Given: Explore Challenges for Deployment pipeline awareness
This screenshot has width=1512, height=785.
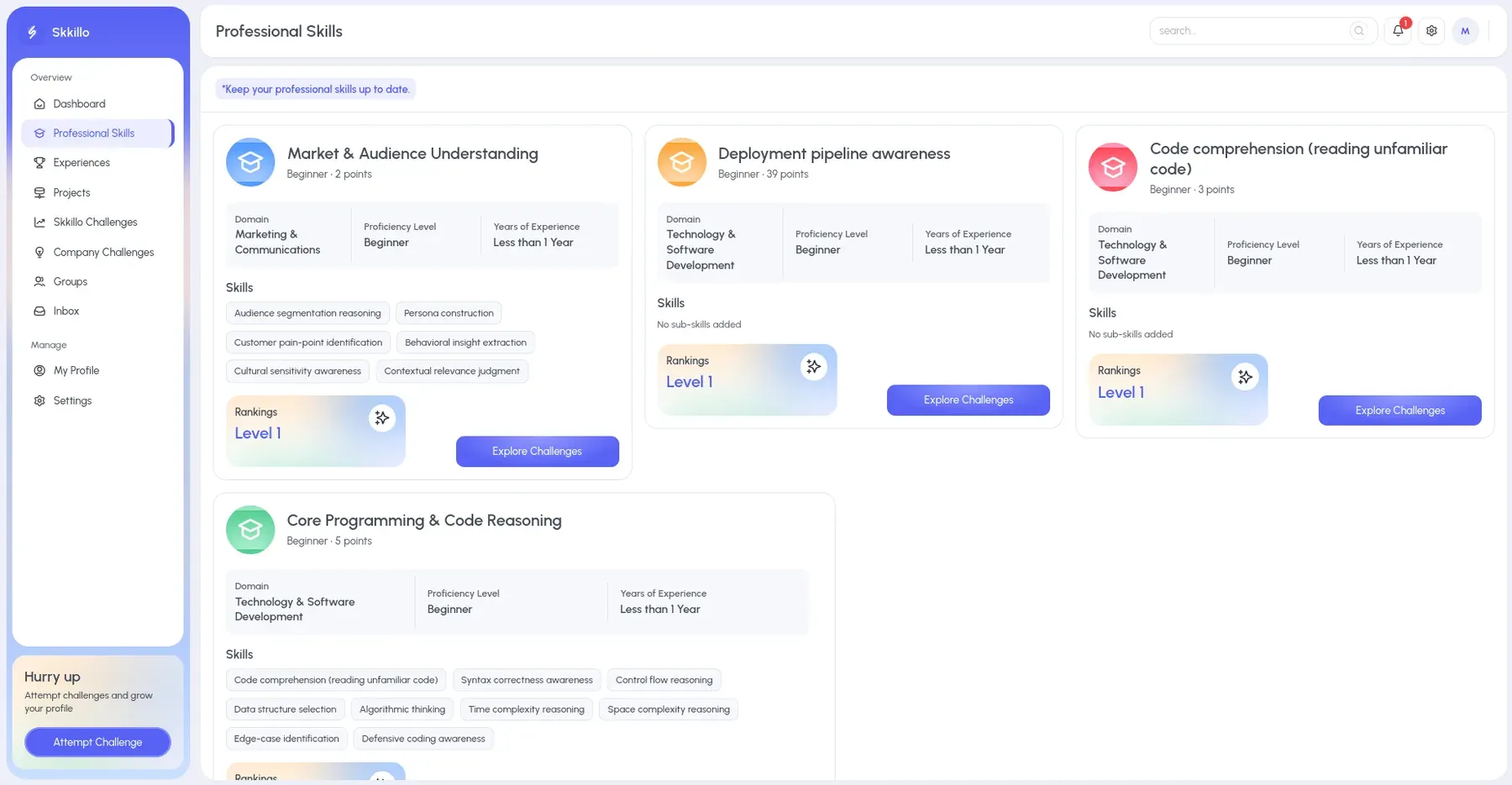Looking at the screenshot, I should pyautogui.click(x=969, y=400).
